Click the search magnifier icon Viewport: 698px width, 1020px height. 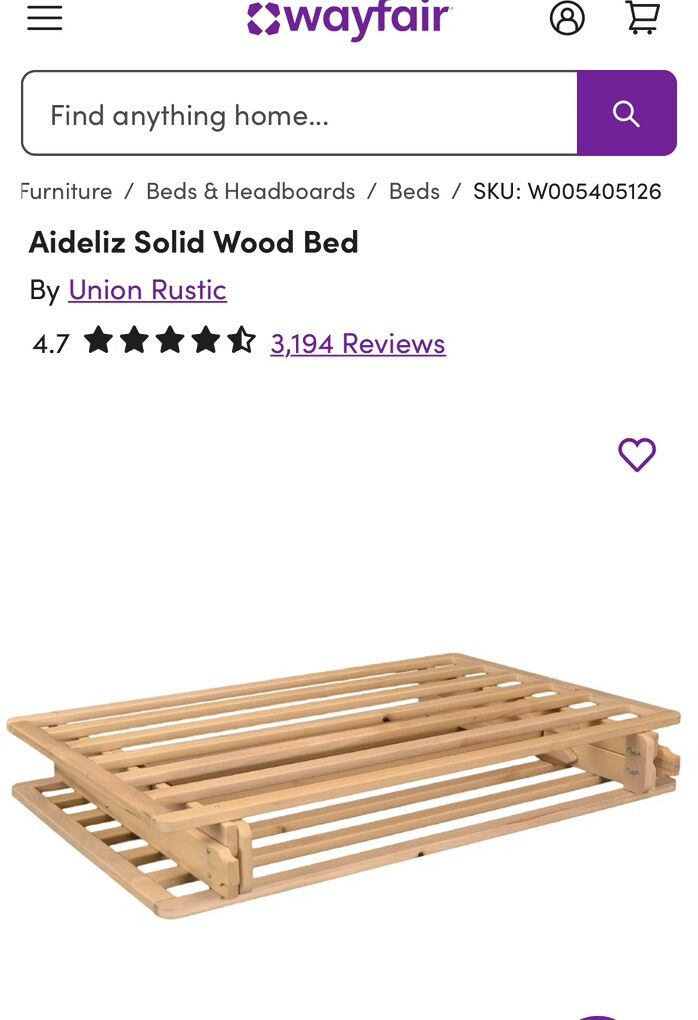coord(627,112)
